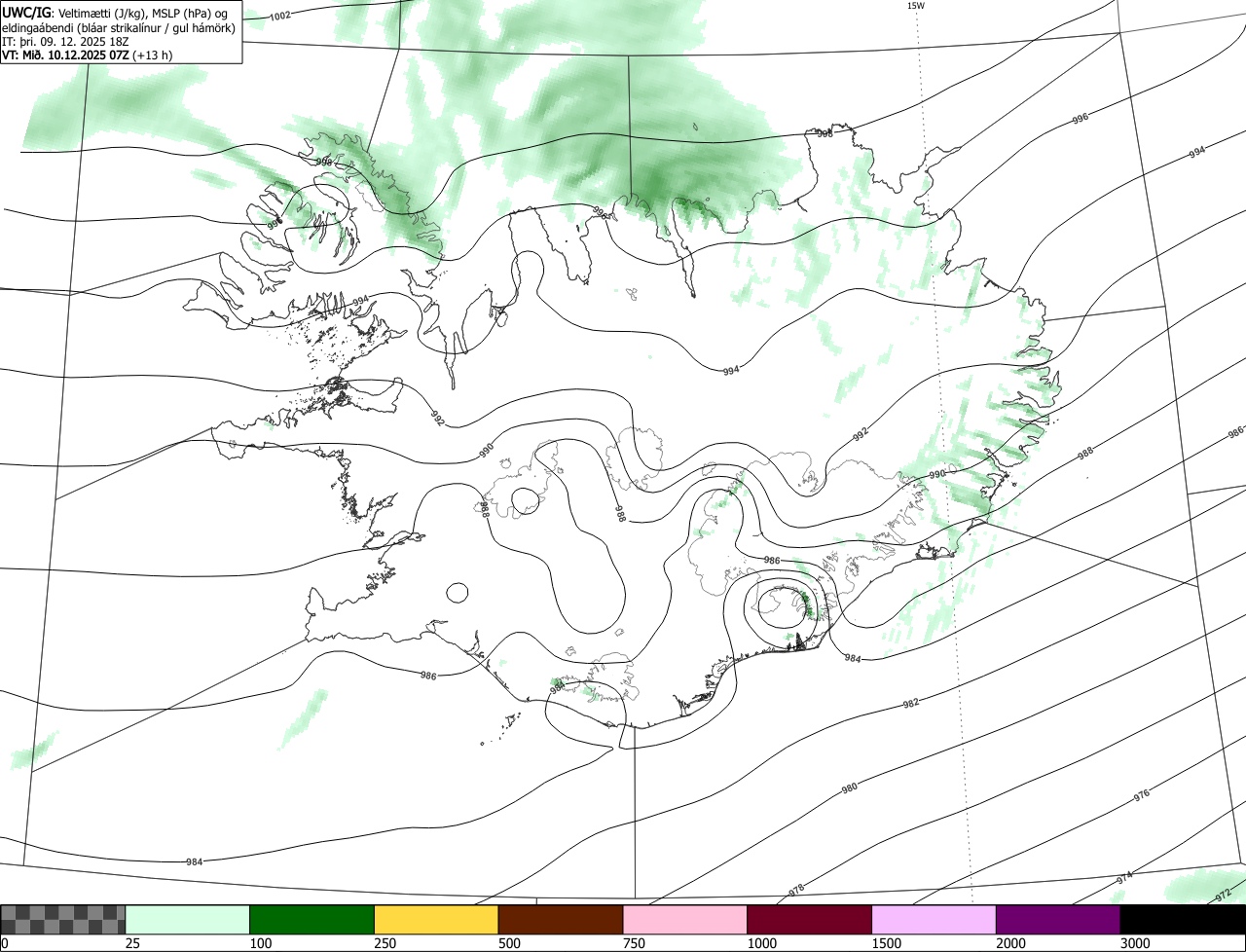The image size is (1246, 952).
Task: Click the black above-3000 legend swatch
Action: (1183, 920)
